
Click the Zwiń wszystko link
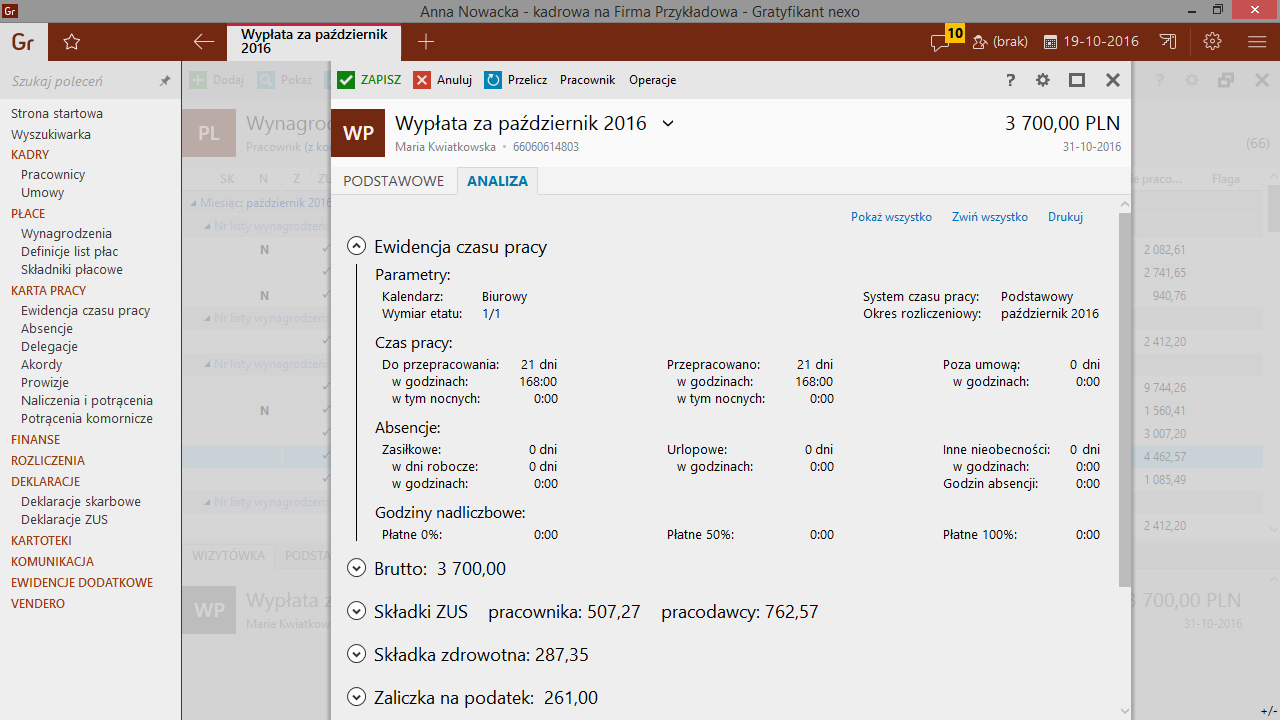(x=990, y=217)
